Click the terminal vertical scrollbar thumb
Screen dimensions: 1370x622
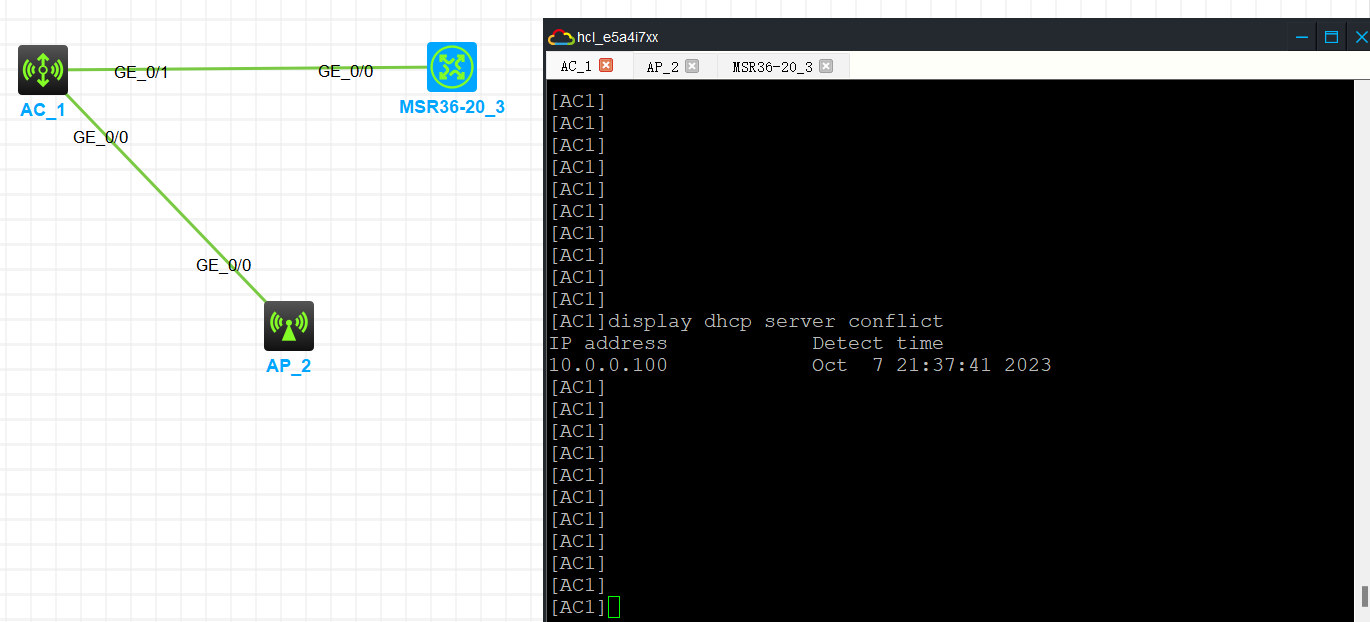(1364, 596)
